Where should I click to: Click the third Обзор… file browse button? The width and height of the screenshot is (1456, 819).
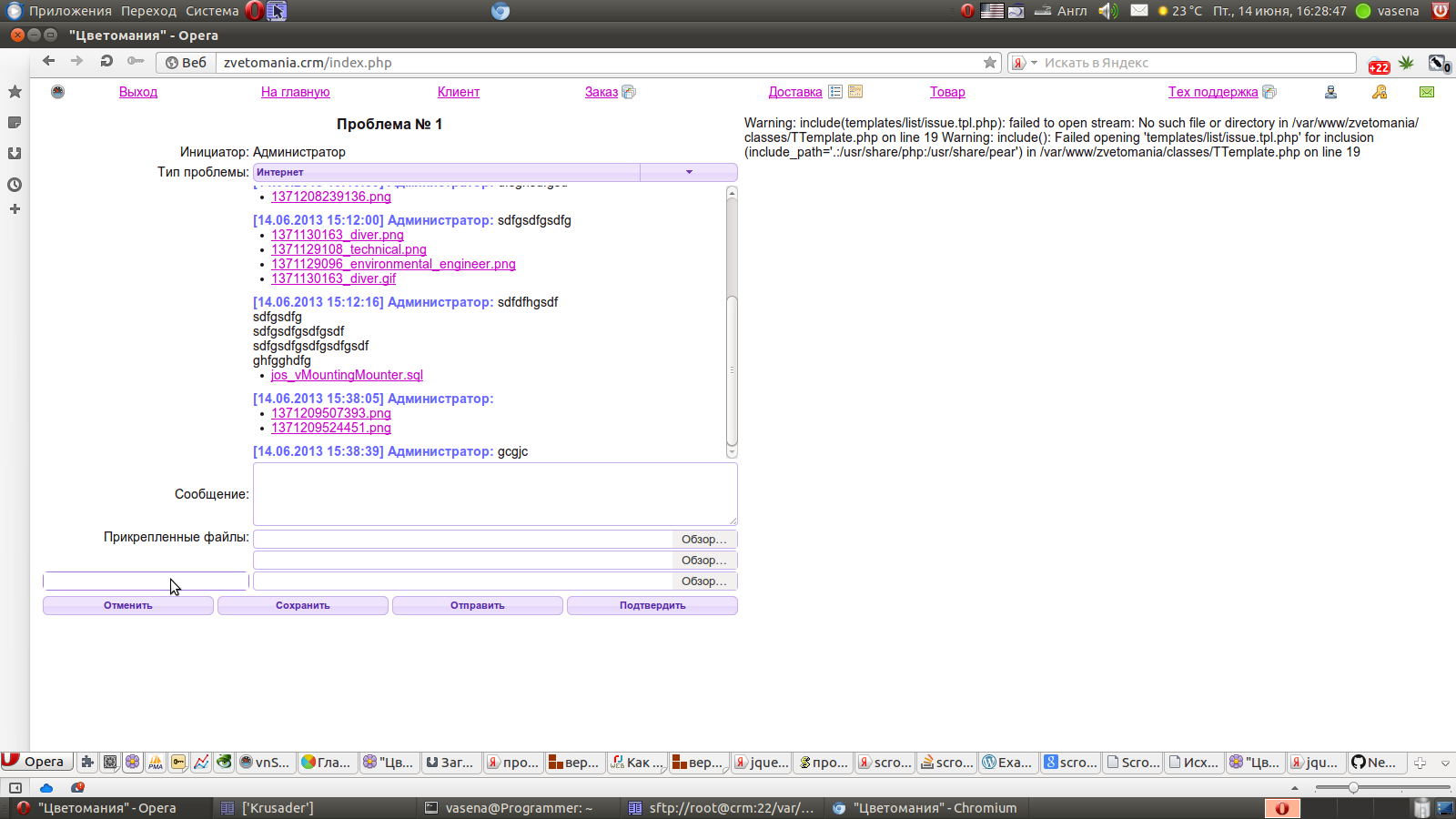click(704, 581)
